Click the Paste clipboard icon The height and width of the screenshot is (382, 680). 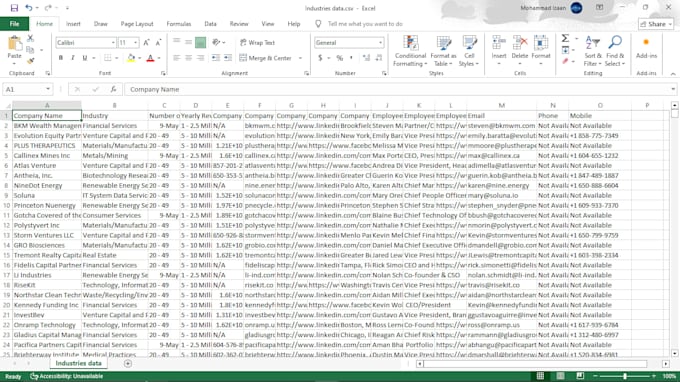click(x=14, y=44)
